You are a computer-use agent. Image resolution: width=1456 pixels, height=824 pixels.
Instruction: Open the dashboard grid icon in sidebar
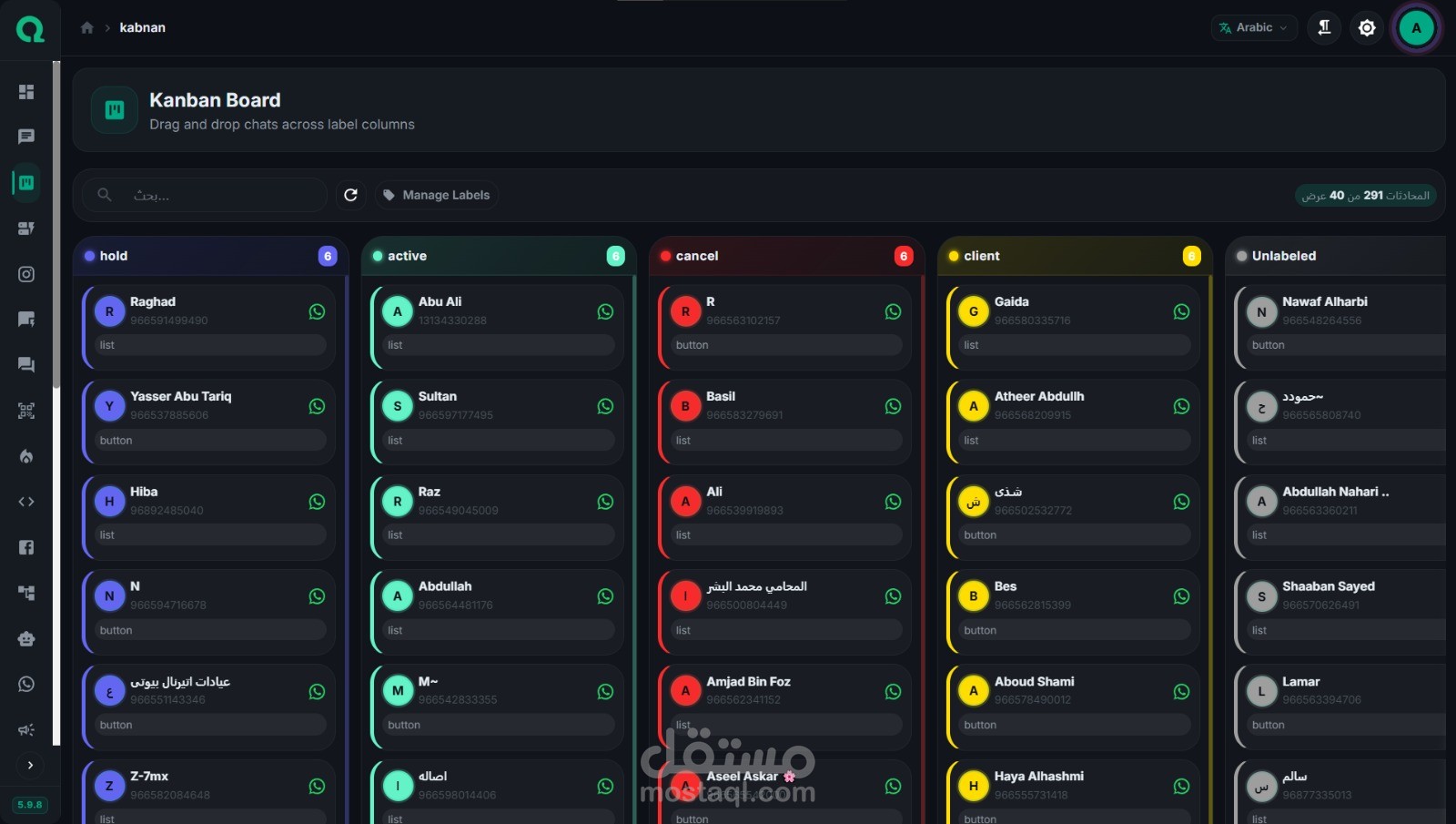[26, 92]
